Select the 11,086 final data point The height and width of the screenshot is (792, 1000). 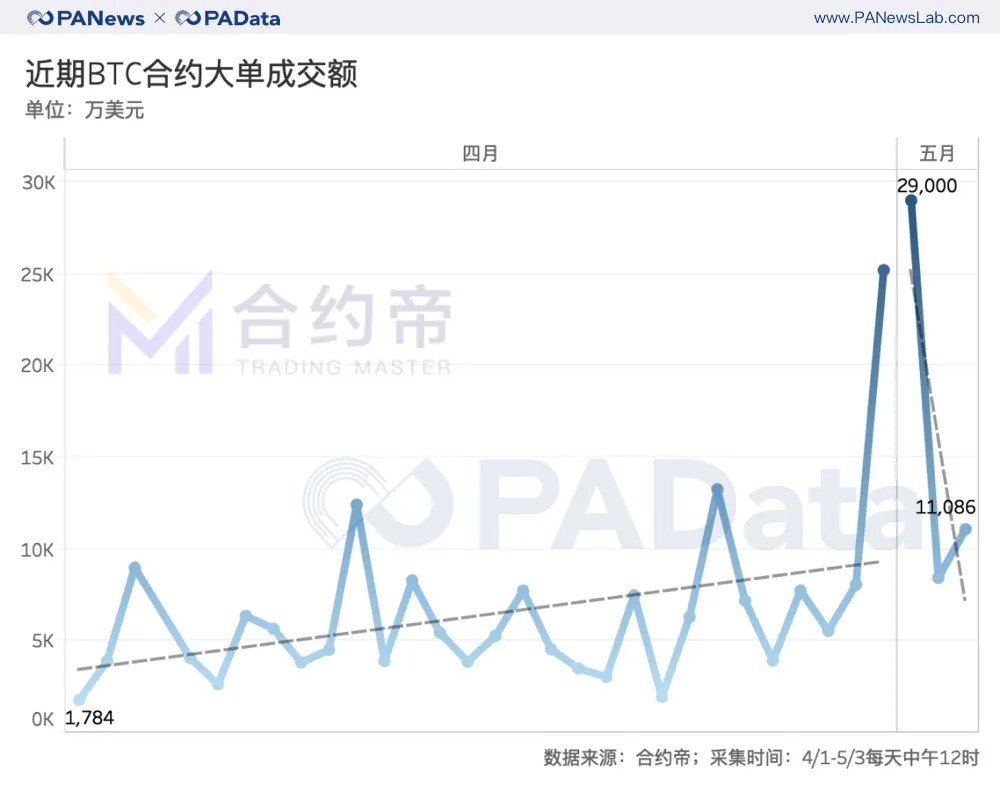coord(966,529)
